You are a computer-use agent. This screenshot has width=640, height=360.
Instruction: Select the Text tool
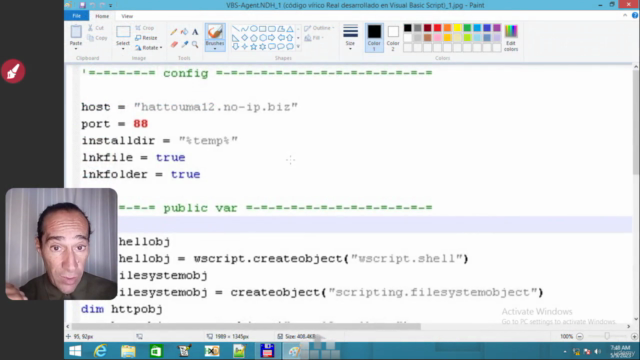coord(195,32)
